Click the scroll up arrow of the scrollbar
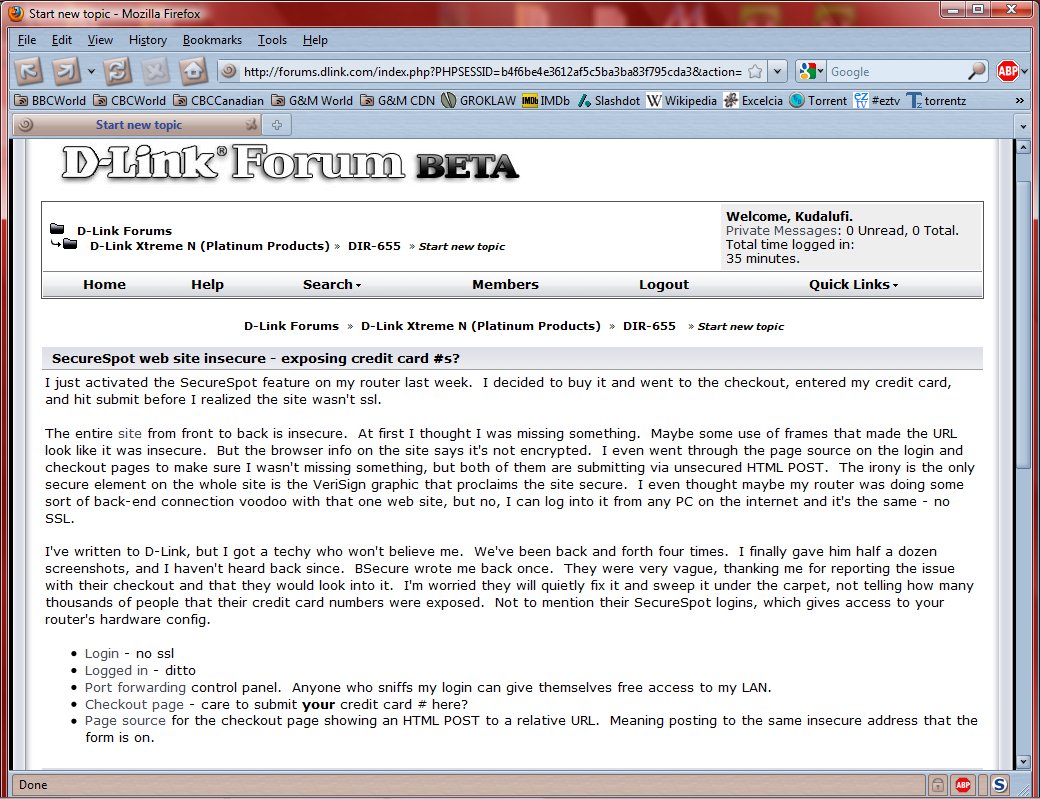The image size is (1040, 799). point(1023,147)
